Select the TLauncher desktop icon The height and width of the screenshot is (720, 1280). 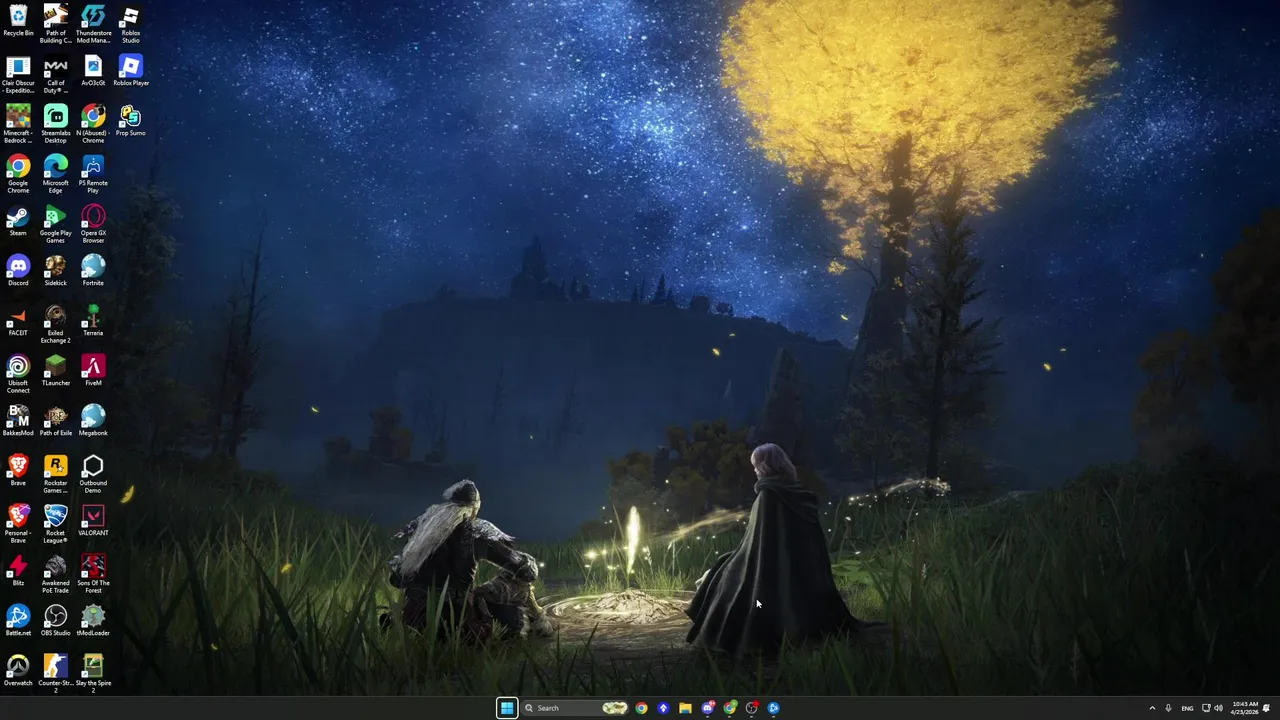pyautogui.click(x=55, y=372)
